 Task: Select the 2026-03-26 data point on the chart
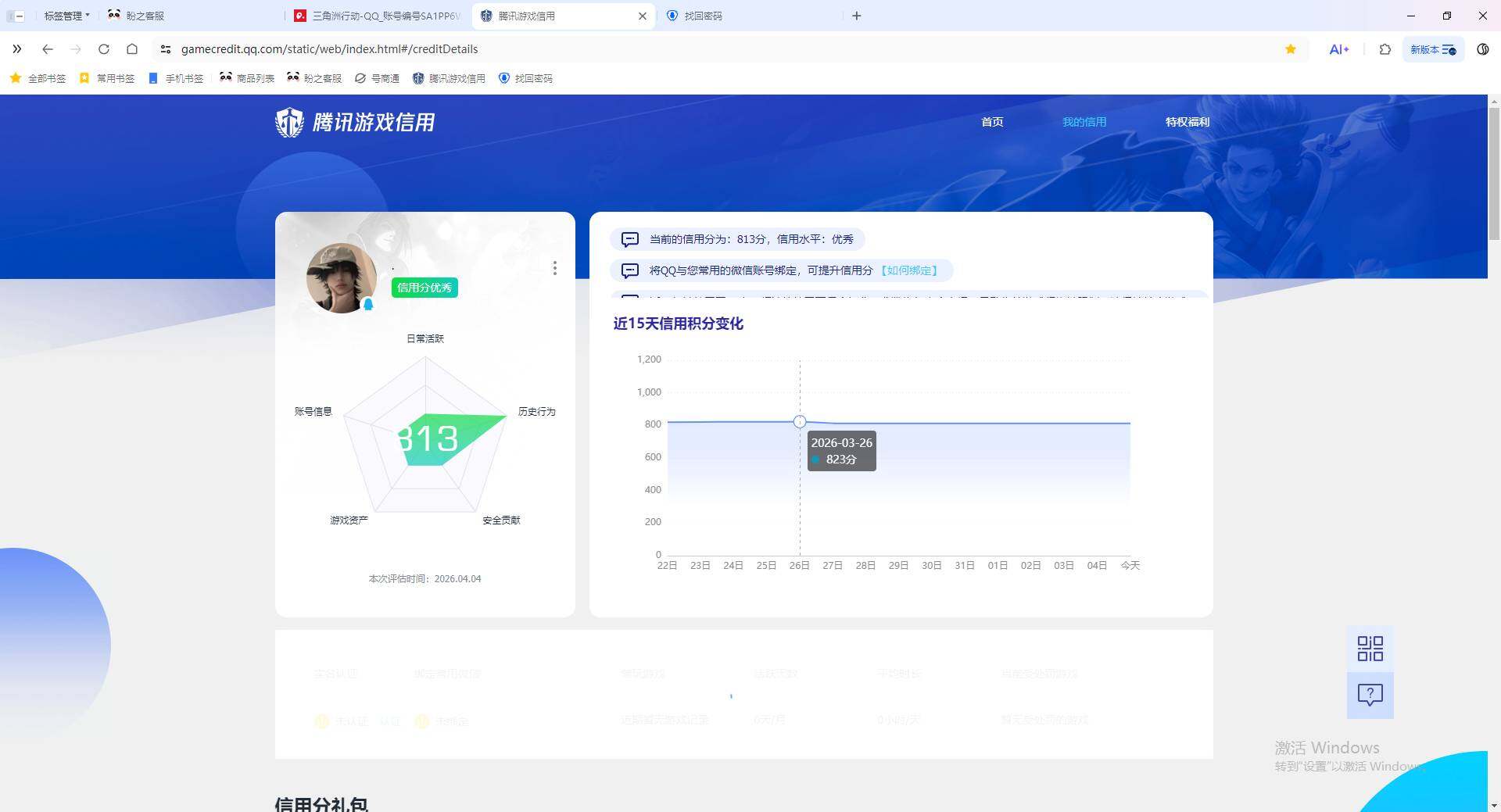pyautogui.click(x=799, y=421)
